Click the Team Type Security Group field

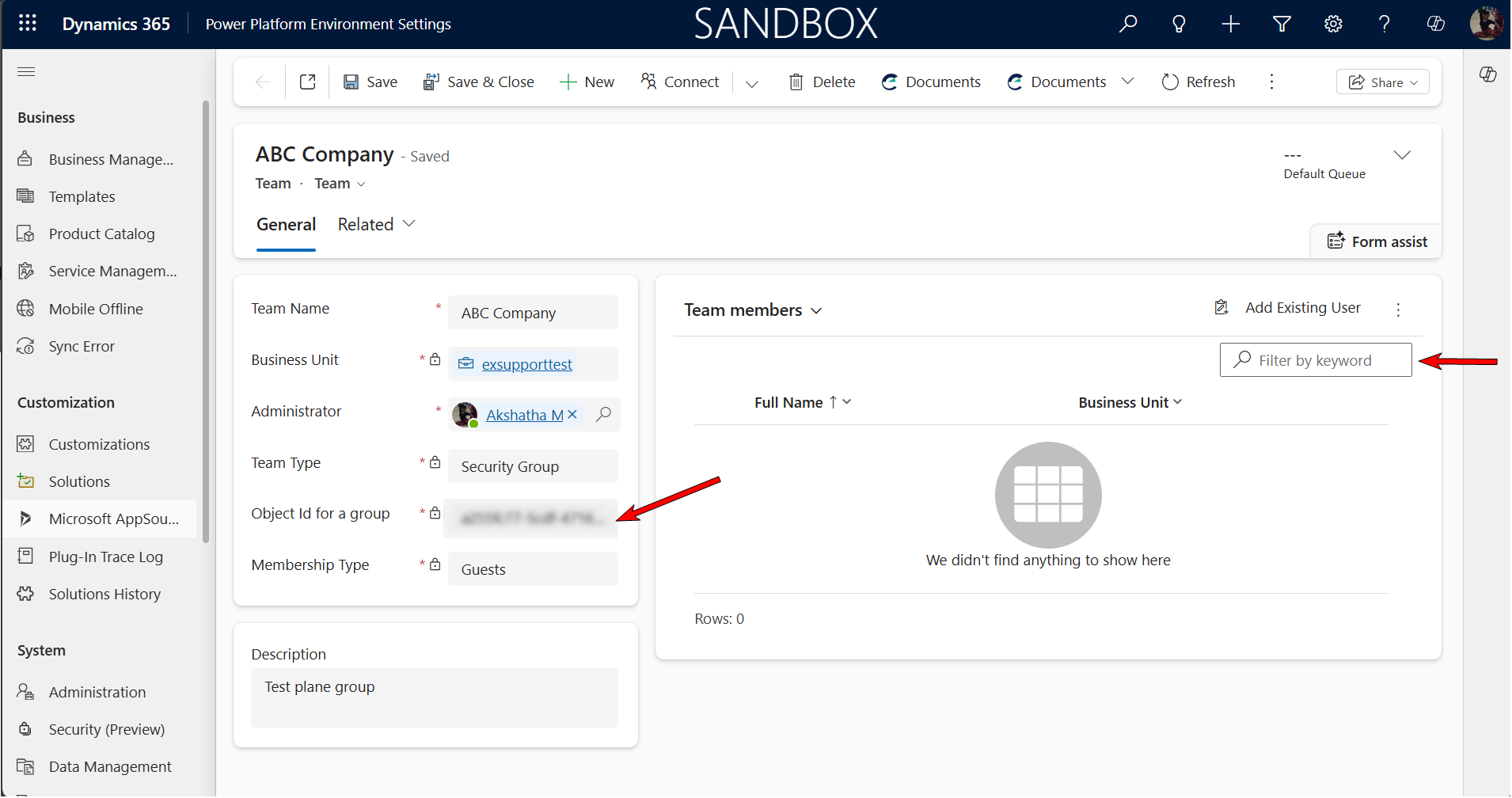[x=533, y=466]
